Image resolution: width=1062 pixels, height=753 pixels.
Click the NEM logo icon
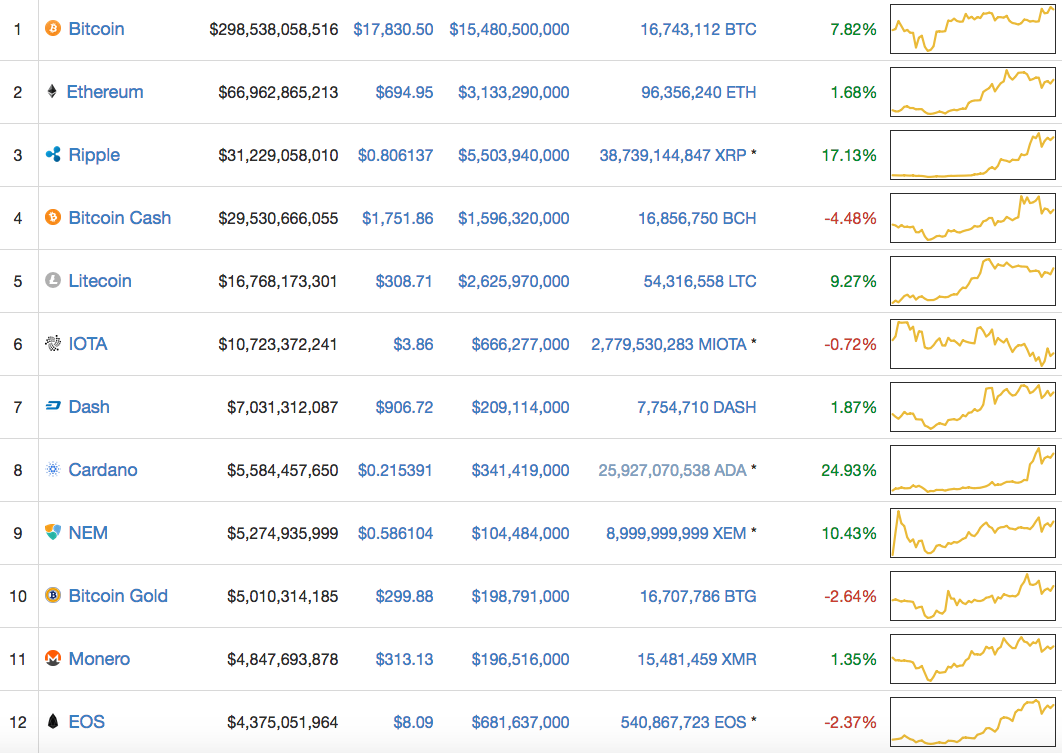coord(53,533)
